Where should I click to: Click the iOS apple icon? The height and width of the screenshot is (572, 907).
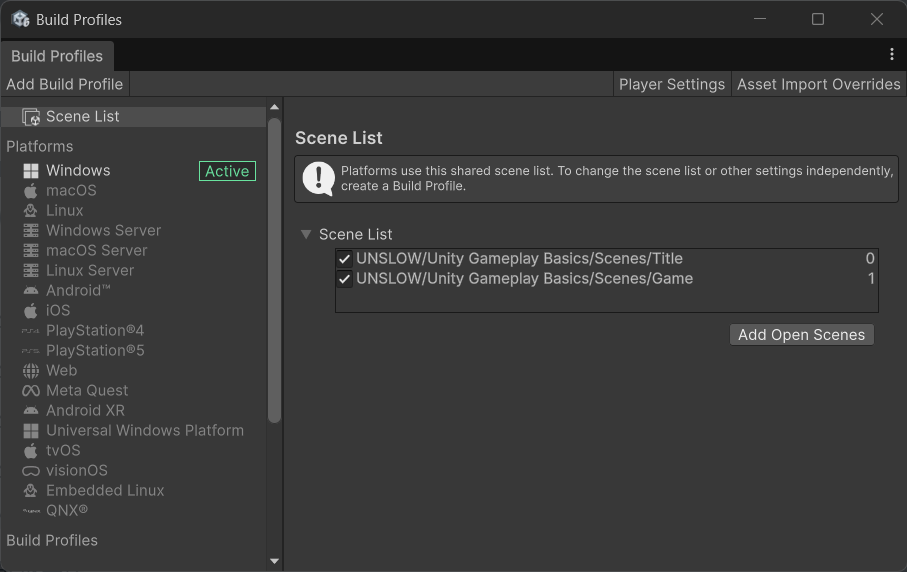coord(31,311)
